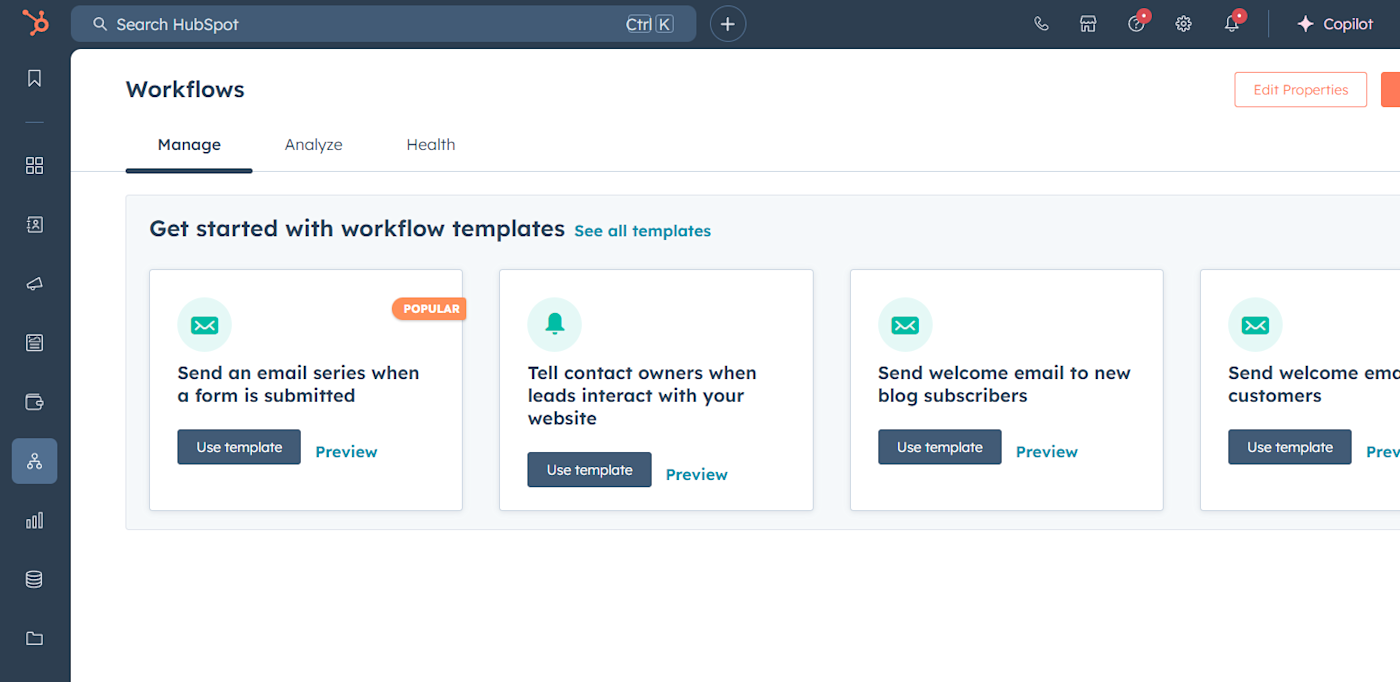Screen dimensions: 1400x682
Task: Switch to the Manage tab
Action: (189, 144)
